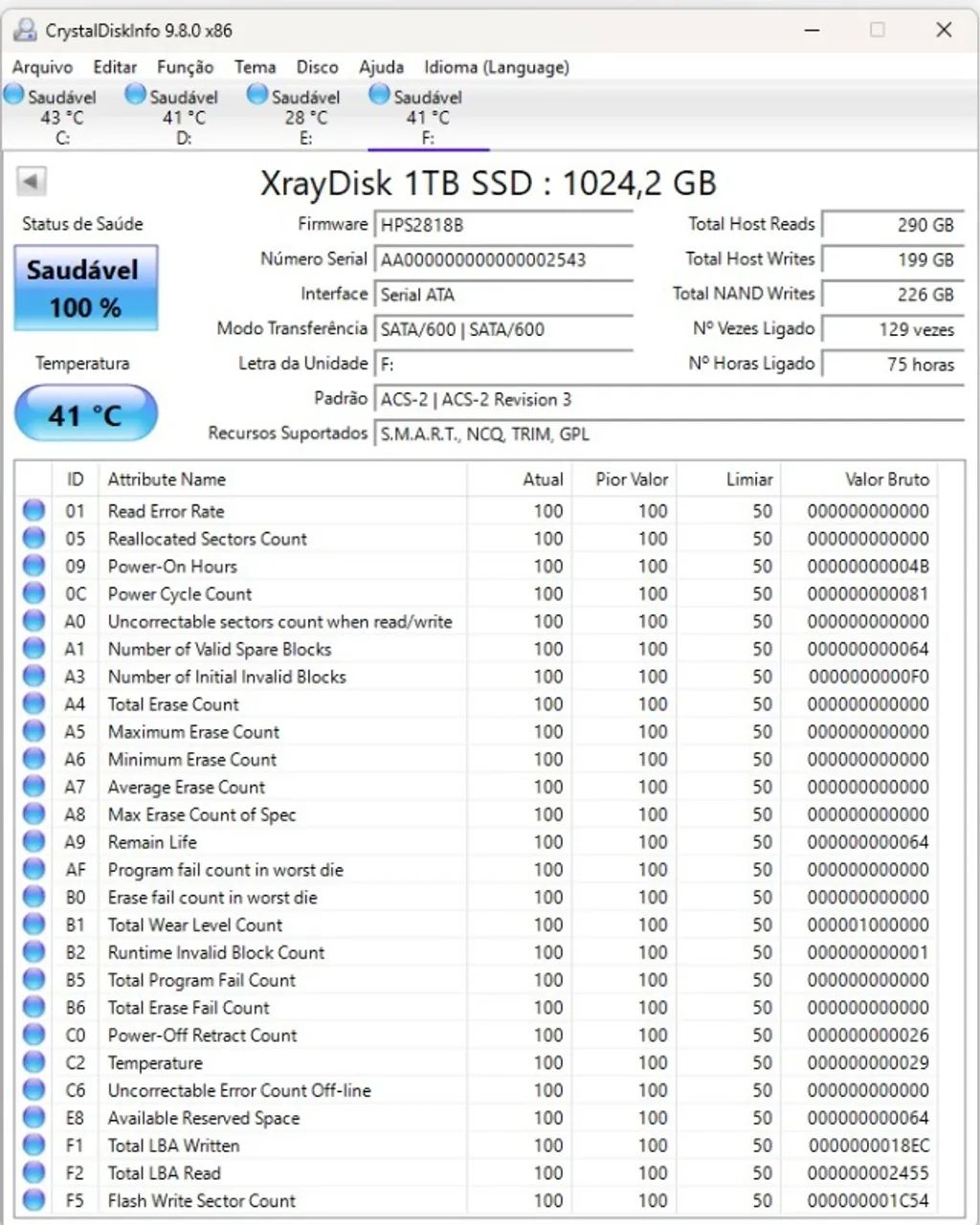Screen dimensions: 980x1225
Task: Click the 41 °C temperature button
Action: coord(86,414)
